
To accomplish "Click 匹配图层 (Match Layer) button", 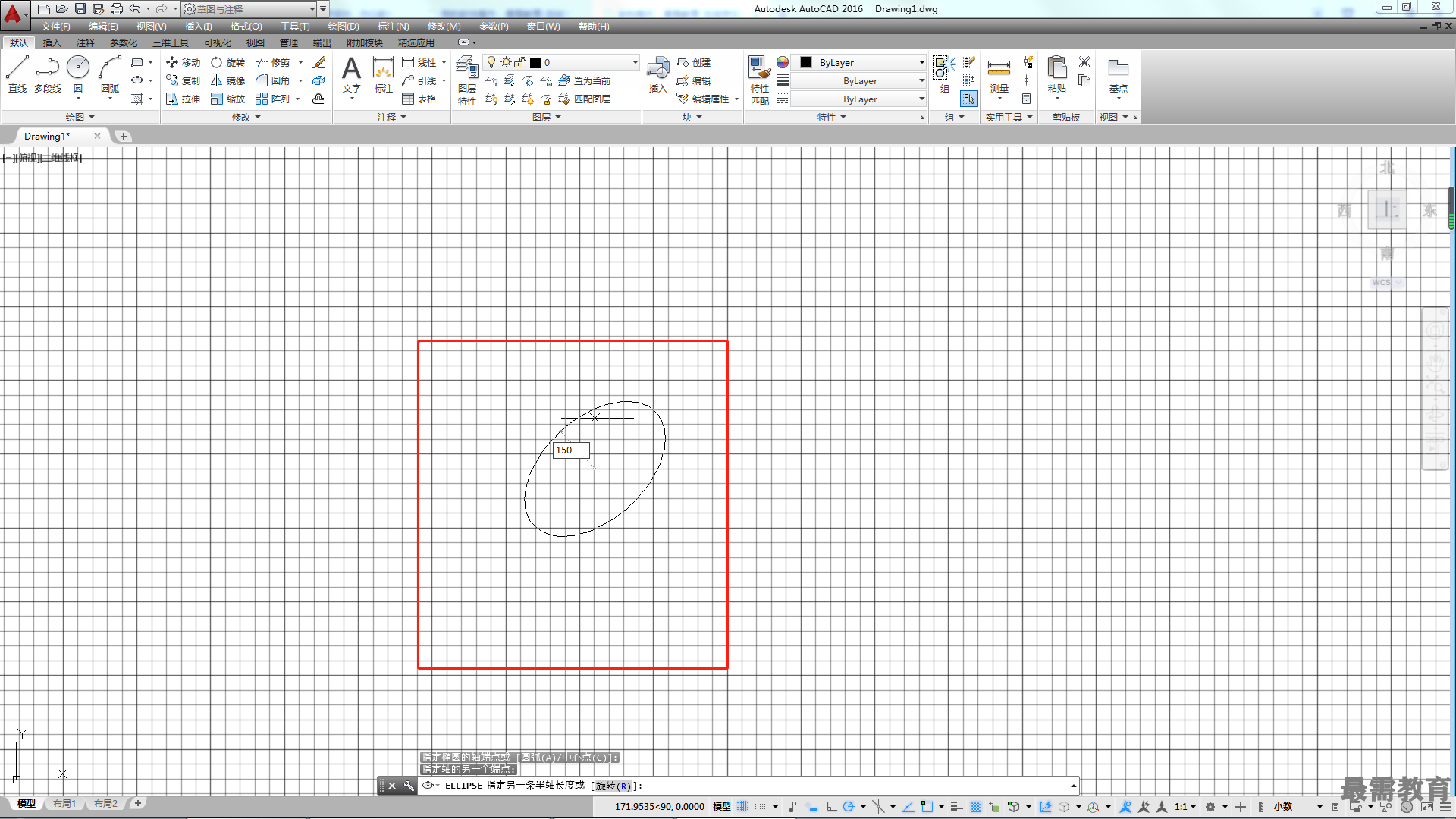I will [585, 99].
